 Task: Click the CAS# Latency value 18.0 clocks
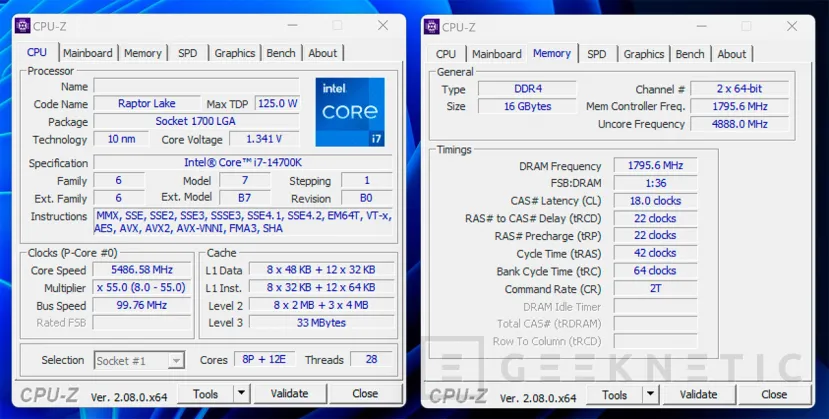(656, 201)
